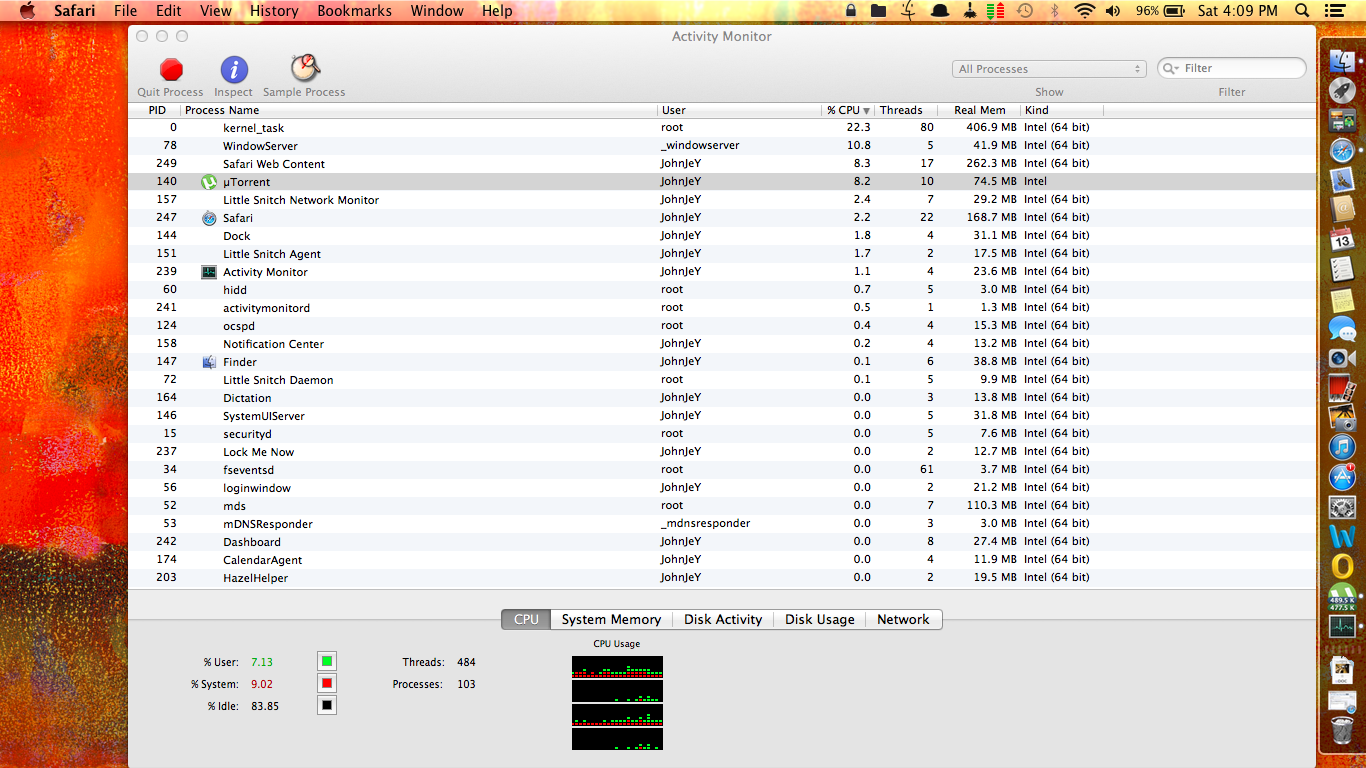Screen dimensions: 1366x768
Task: Open Spotlight magnifying glass in the menu bar
Action: (1302, 11)
